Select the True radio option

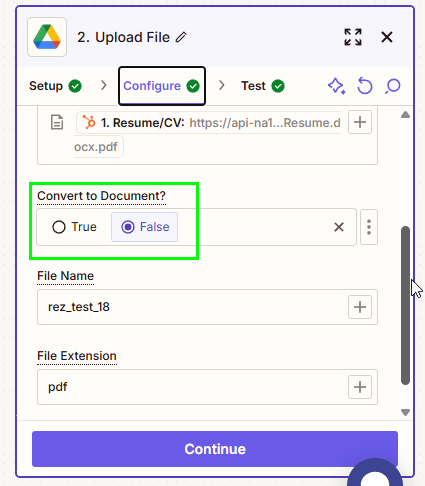74,227
